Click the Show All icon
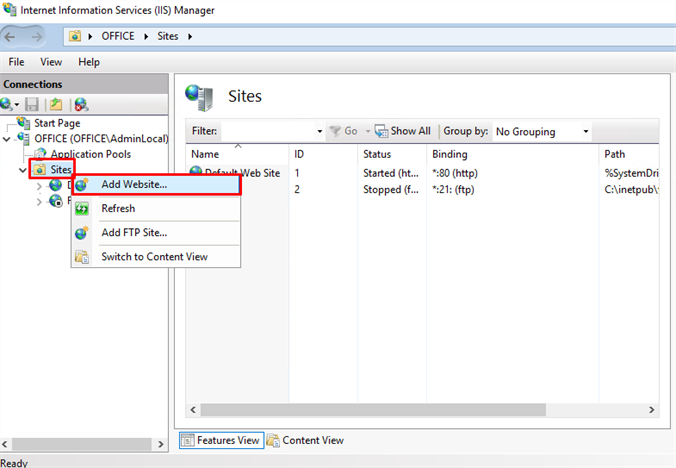Screen dimensions: 676x468 click(x=381, y=131)
